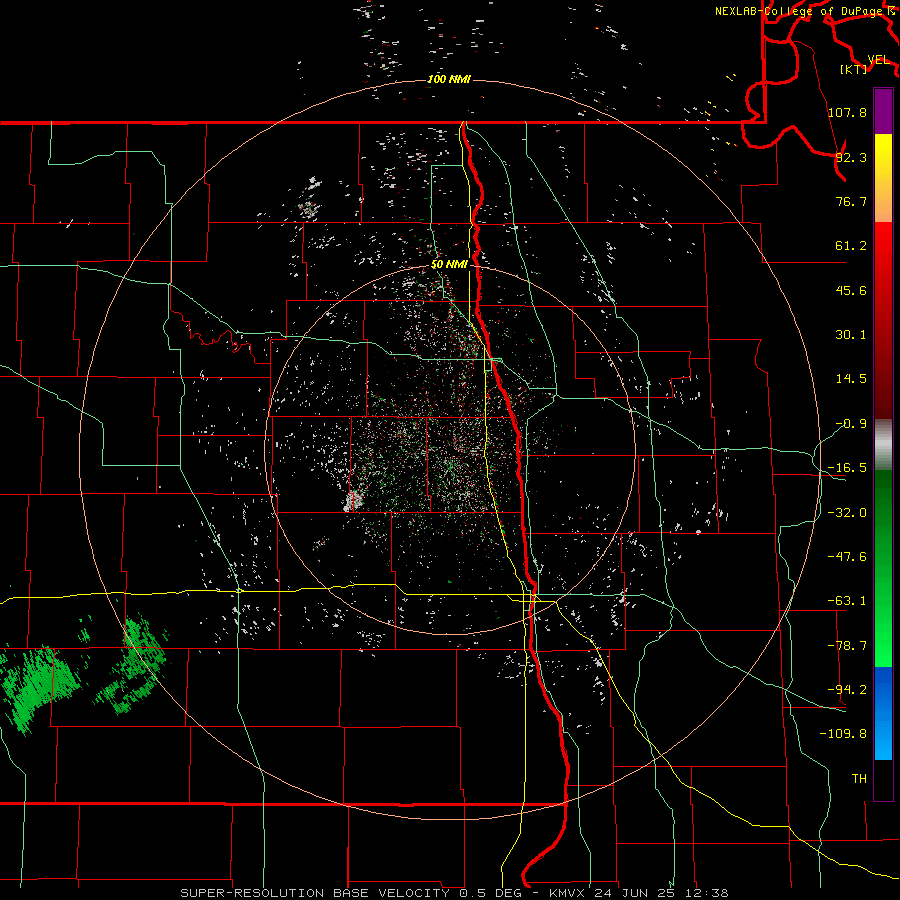Screen dimensions: 900x900
Task: Pick the green segment of color bar
Action: [x=883, y=568]
